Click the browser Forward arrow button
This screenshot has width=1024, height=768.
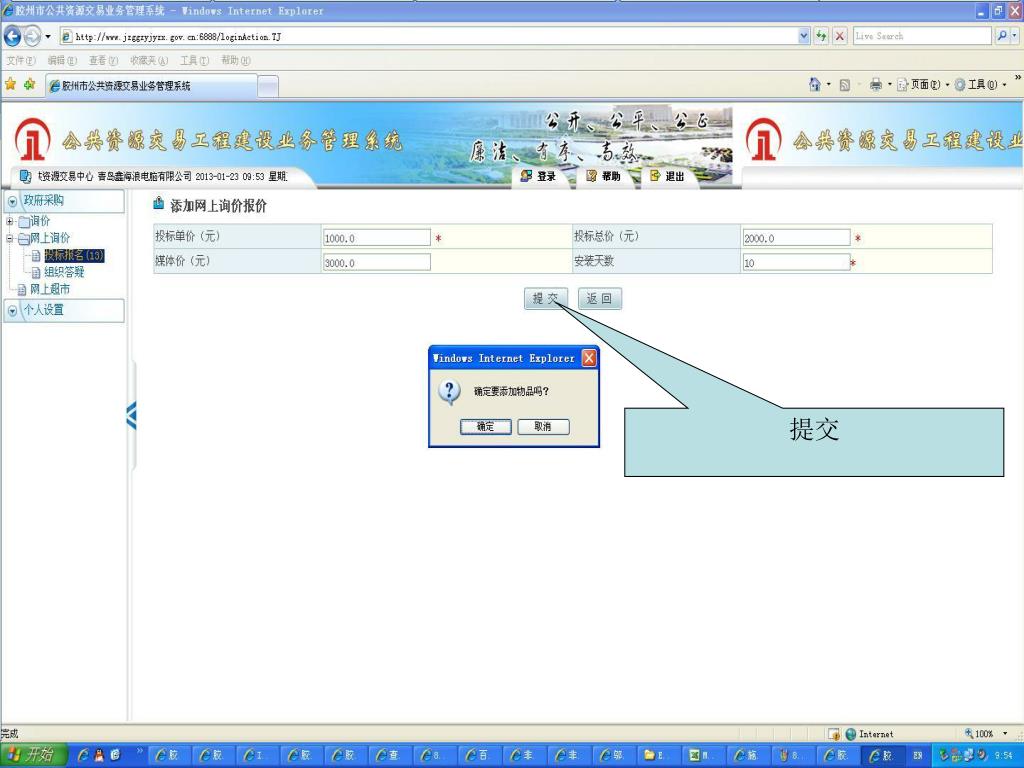tap(32, 36)
